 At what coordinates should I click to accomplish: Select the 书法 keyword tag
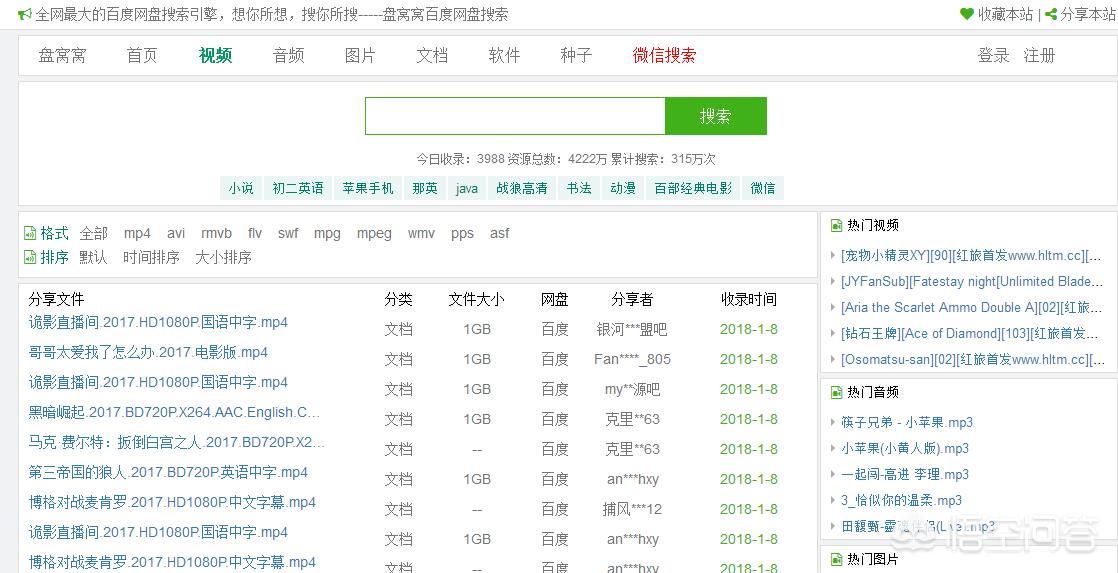click(x=579, y=188)
